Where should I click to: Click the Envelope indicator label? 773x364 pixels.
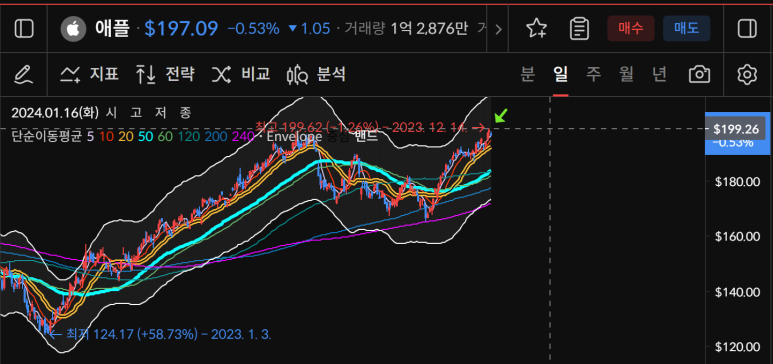294,137
